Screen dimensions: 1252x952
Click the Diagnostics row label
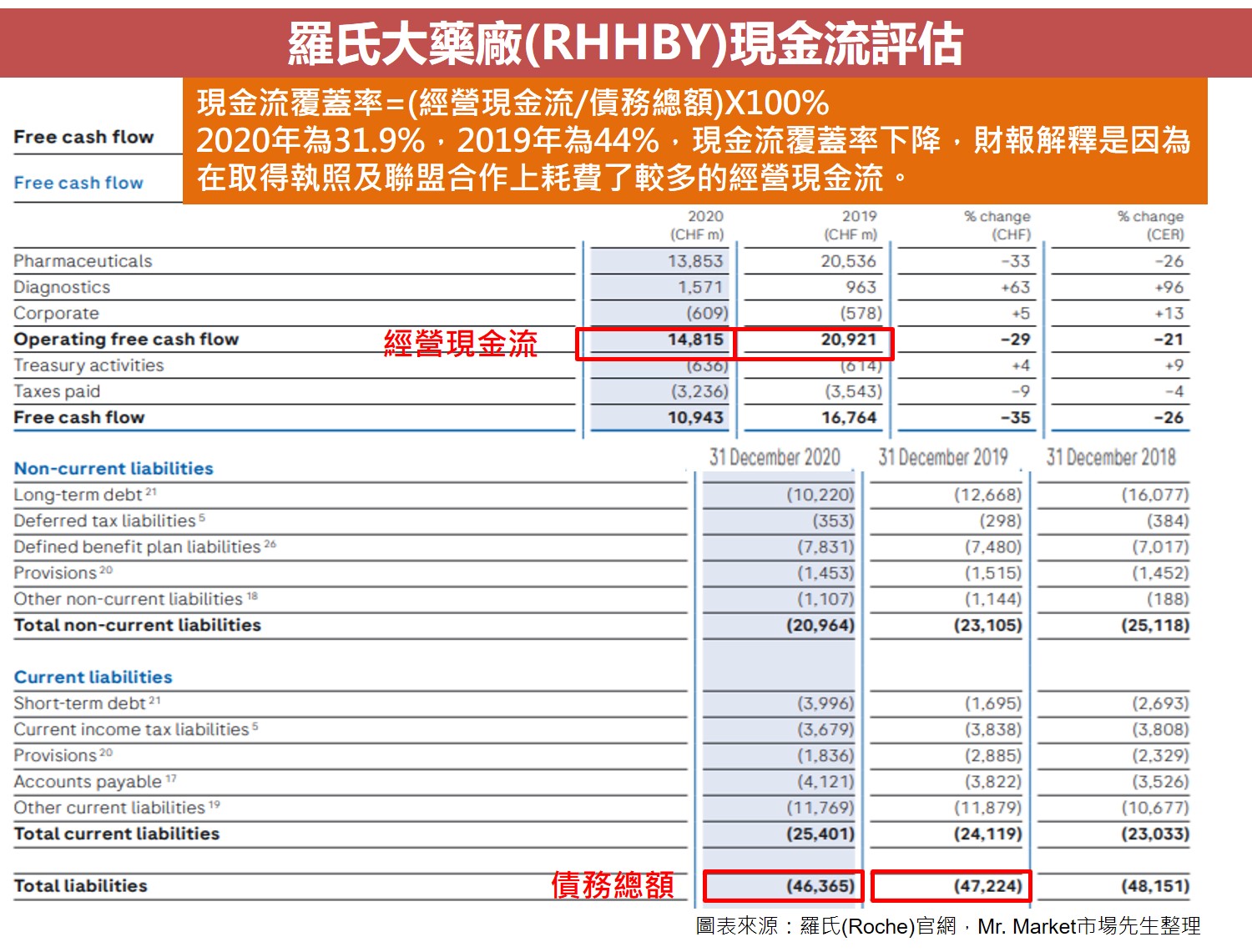click(62, 287)
